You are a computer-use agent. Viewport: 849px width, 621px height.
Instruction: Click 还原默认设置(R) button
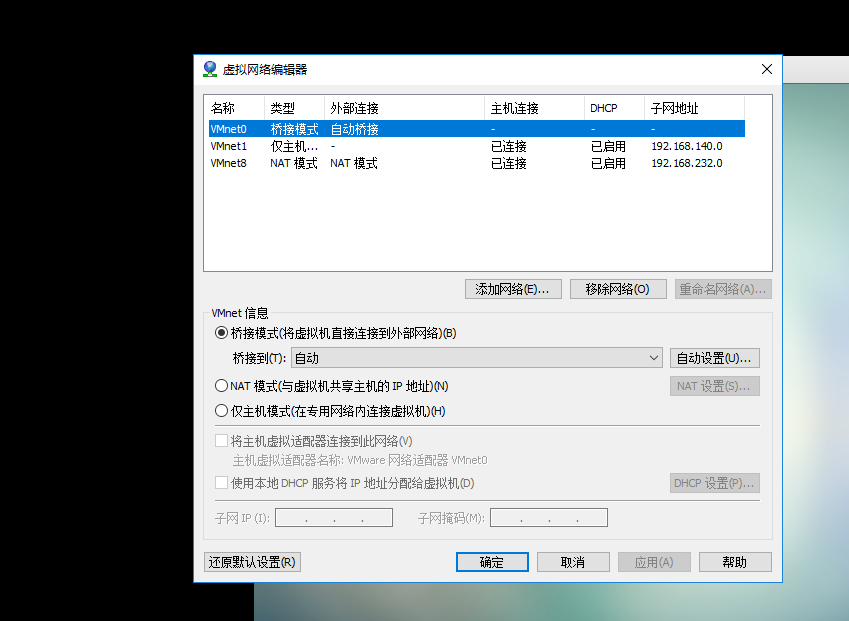252,562
